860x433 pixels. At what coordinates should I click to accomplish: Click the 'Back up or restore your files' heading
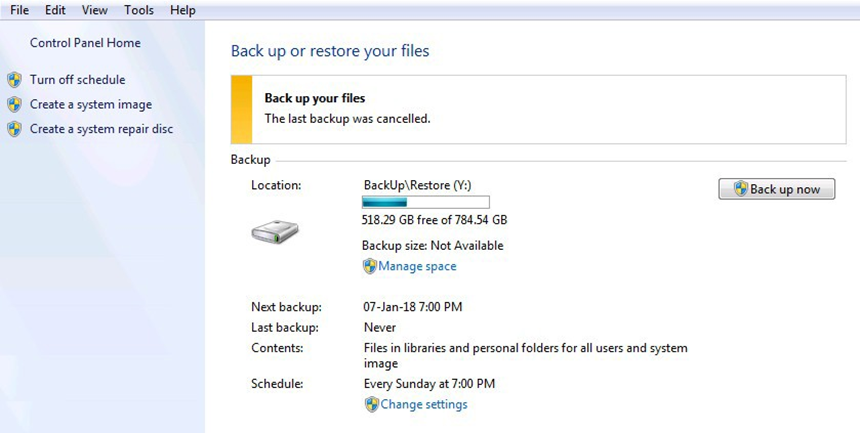pyautogui.click(x=330, y=50)
